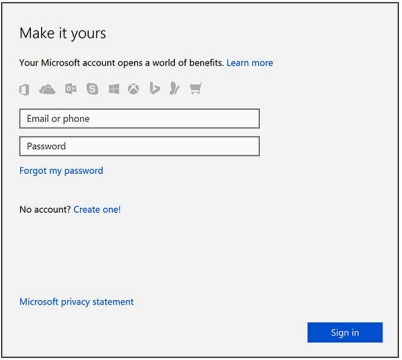Click the Store shopping cart icon

pos(196,89)
